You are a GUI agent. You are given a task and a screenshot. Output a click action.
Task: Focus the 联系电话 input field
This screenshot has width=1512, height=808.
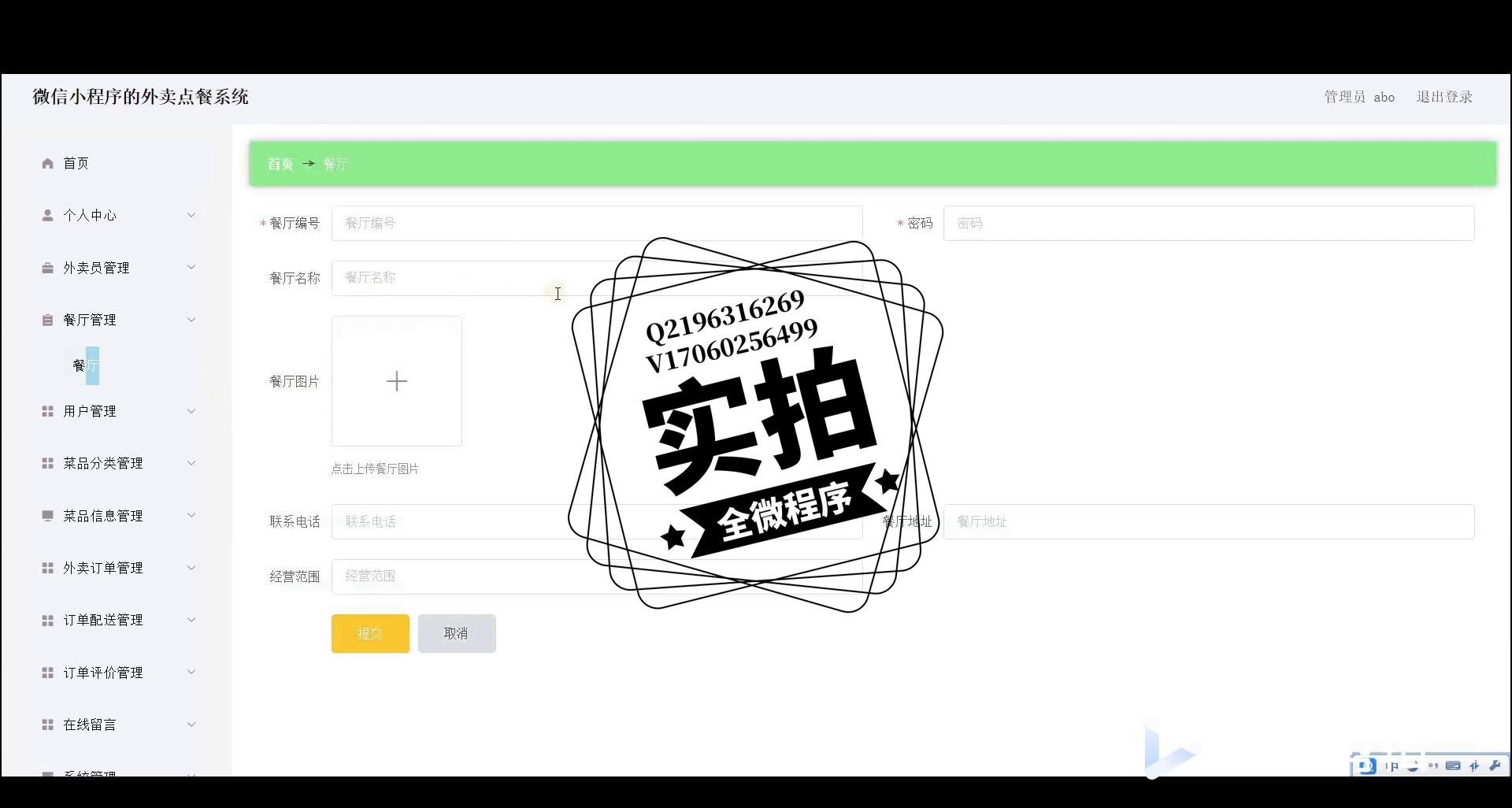(597, 521)
